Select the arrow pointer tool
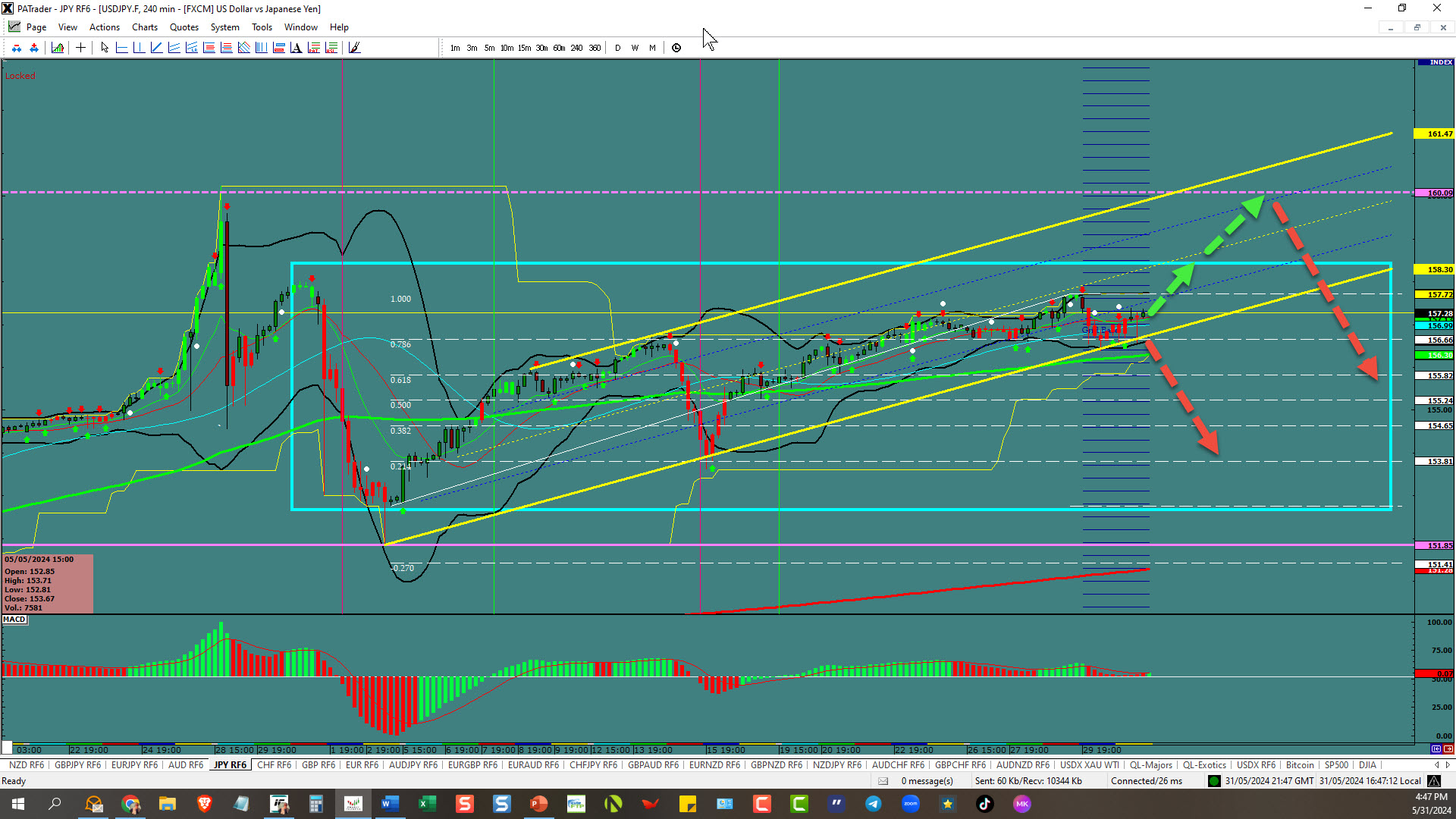 [x=105, y=48]
